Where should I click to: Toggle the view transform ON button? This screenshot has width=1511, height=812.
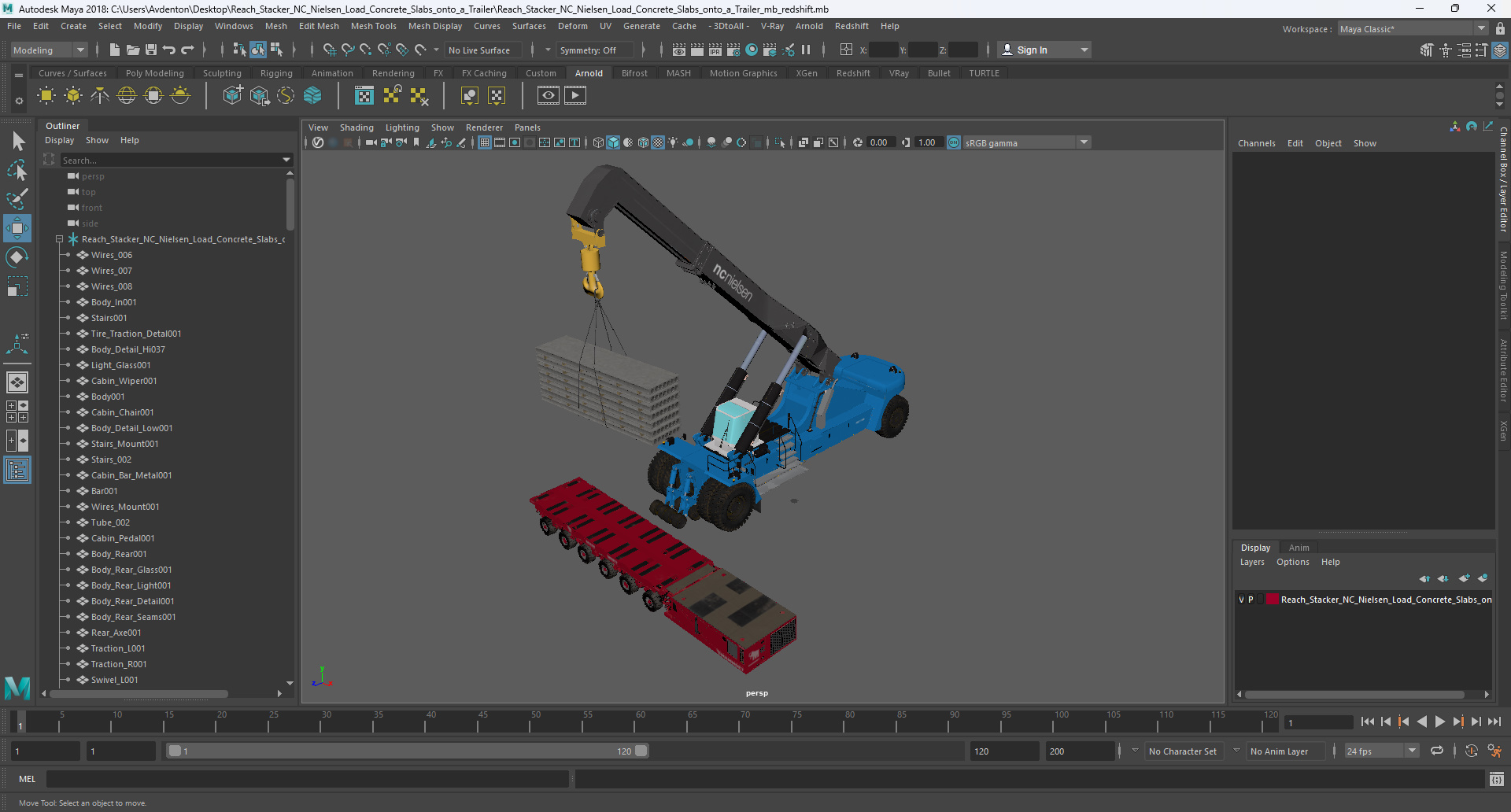[954, 142]
